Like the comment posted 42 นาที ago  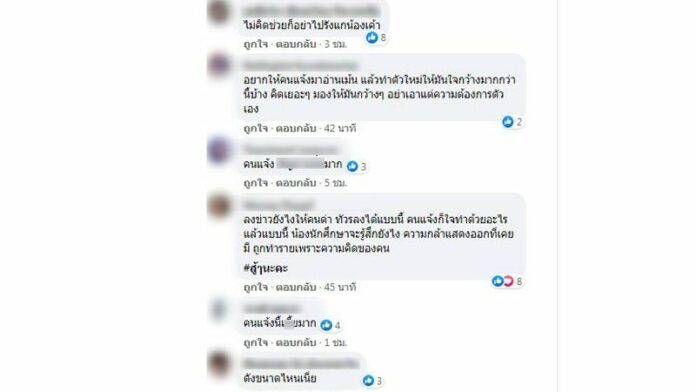click(x=256, y=128)
